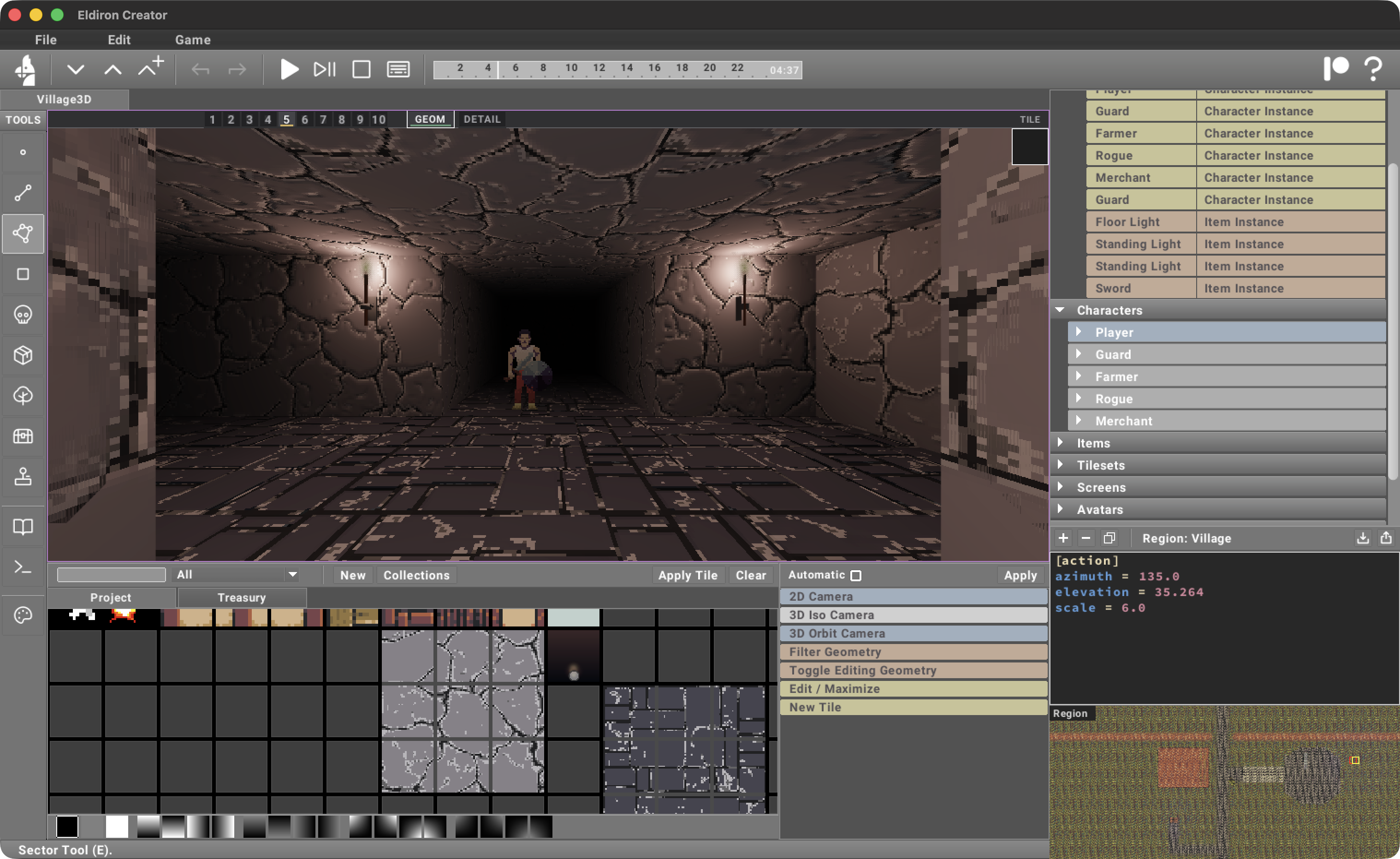
Task: Expand the Items section
Action: click(x=1060, y=443)
